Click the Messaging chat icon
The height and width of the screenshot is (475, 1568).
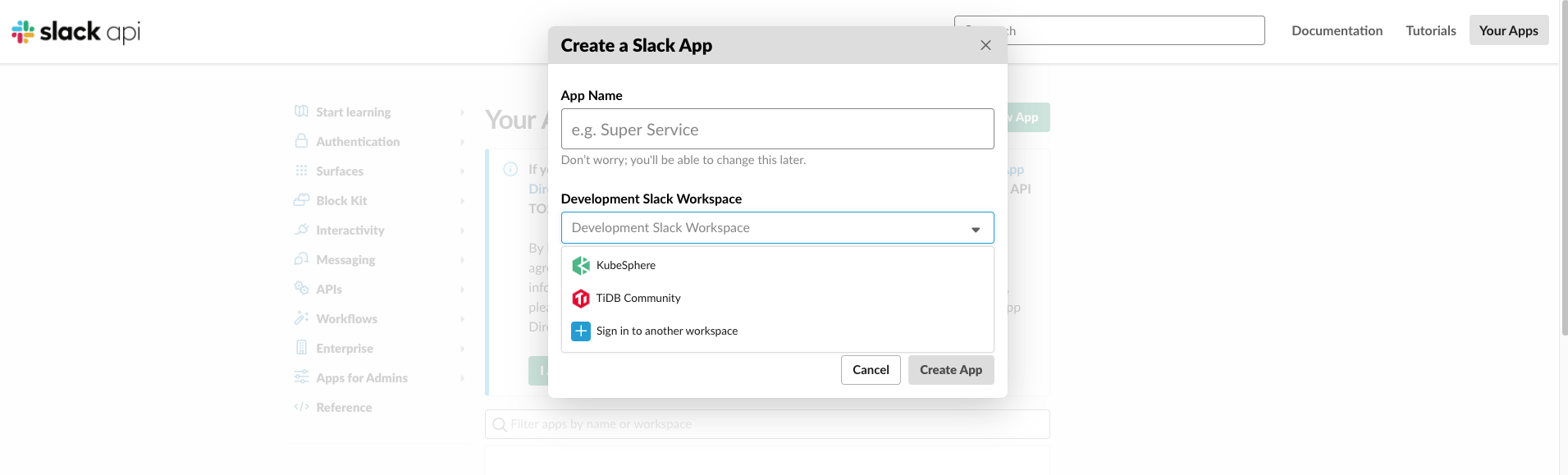[x=301, y=259]
